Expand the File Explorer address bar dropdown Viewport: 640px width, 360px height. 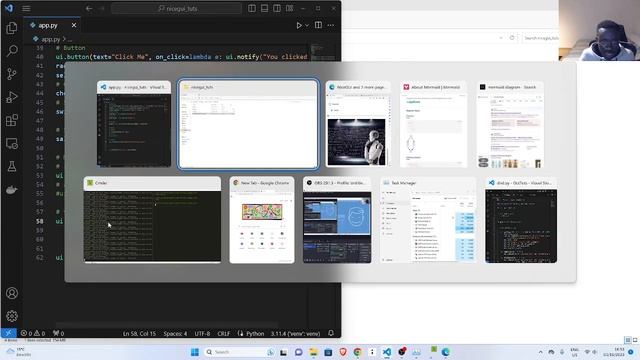pos(501,38)
